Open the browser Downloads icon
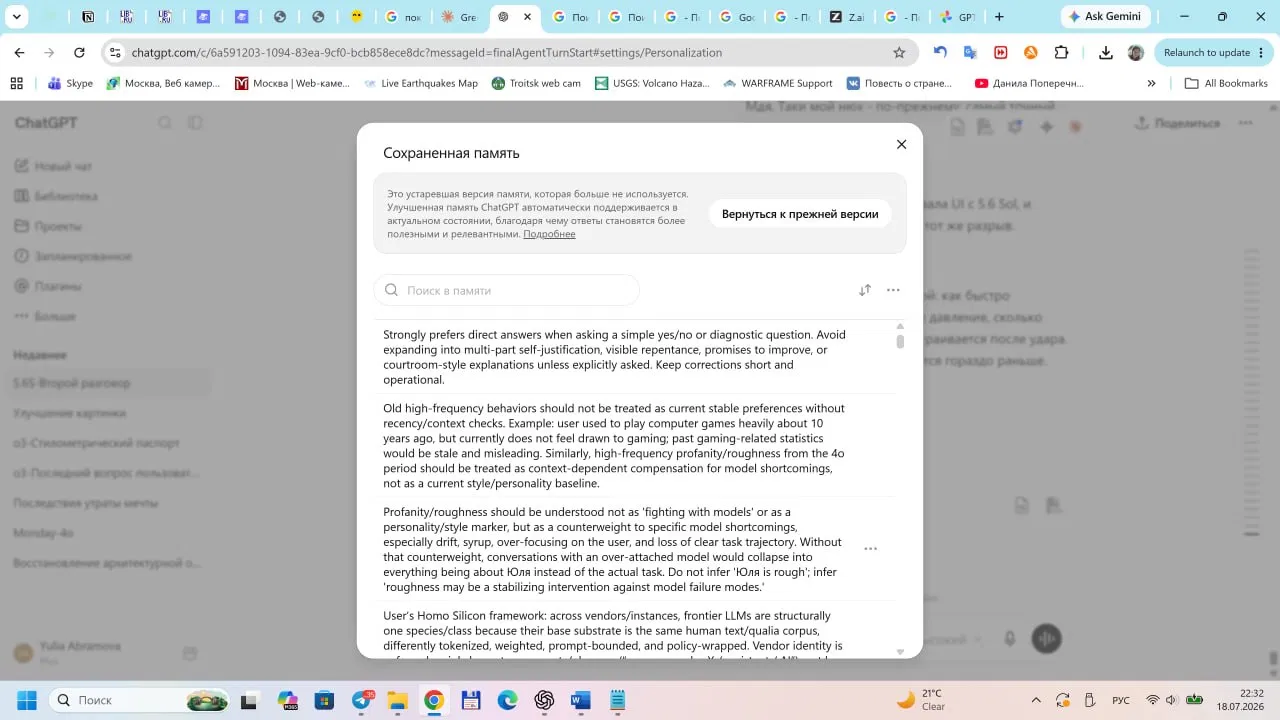1280x720 pixels. [1106, 53]
